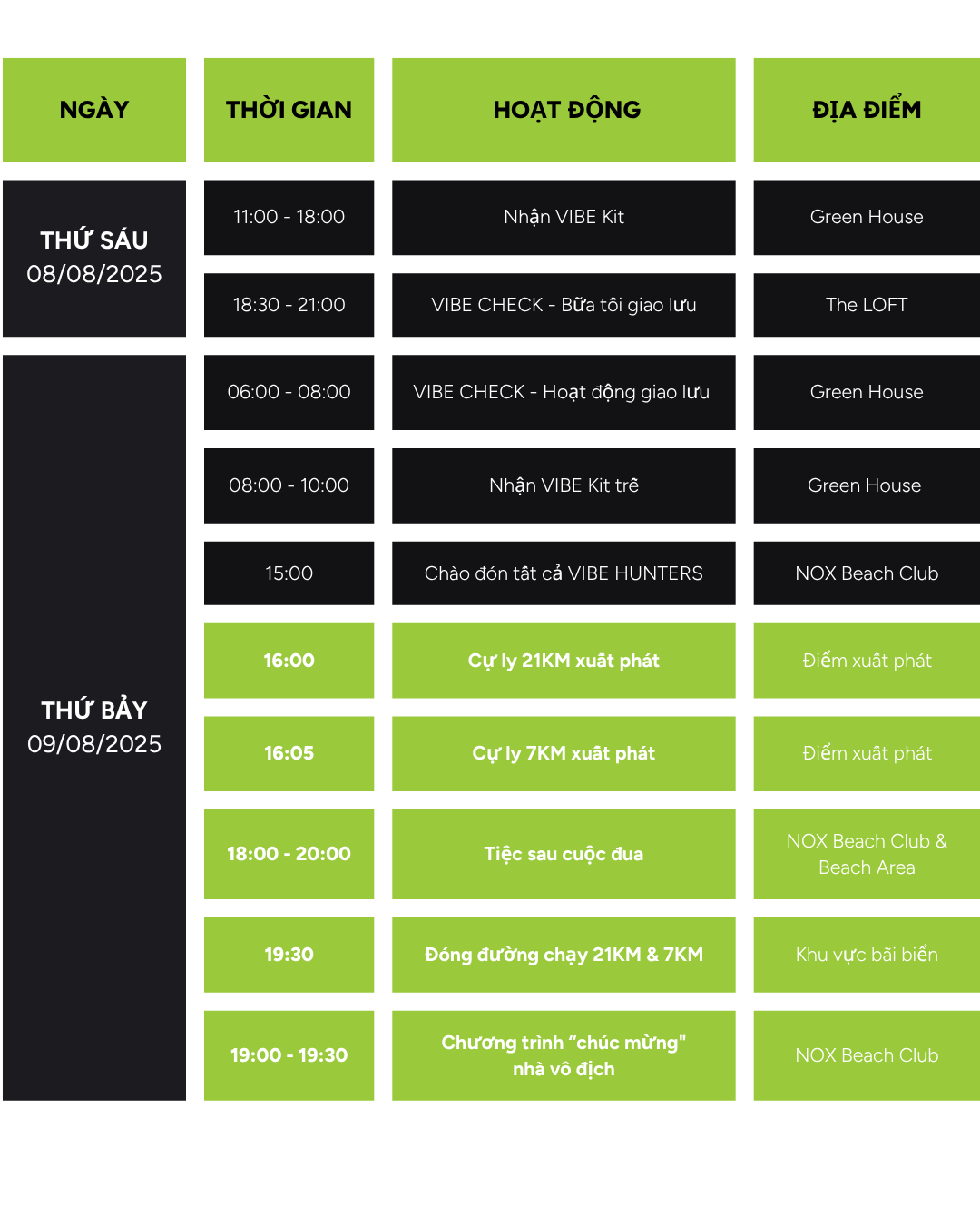Select Chào đón tất cả VIBE HUNTERS cell
This screenshot has height=1225, width=980.
click(563, 573)
